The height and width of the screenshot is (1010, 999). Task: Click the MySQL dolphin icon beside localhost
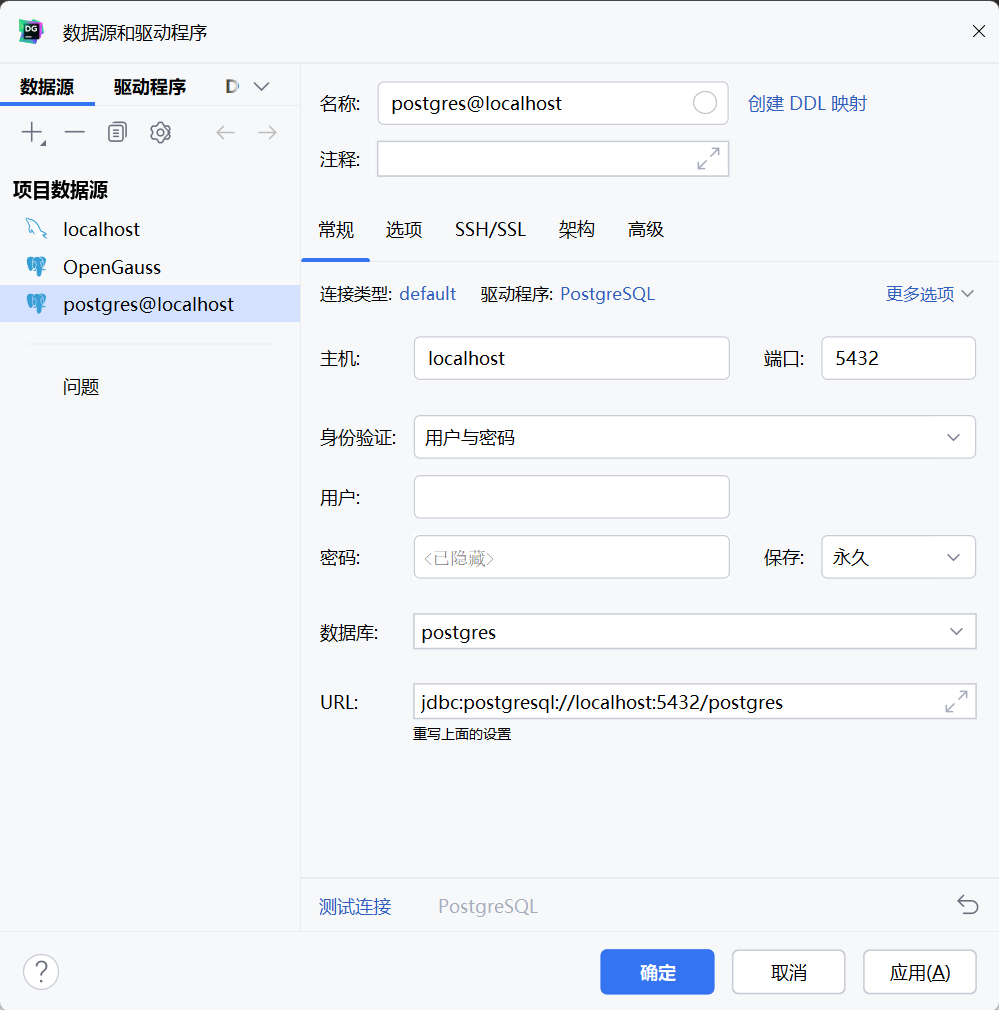point(36,229)
